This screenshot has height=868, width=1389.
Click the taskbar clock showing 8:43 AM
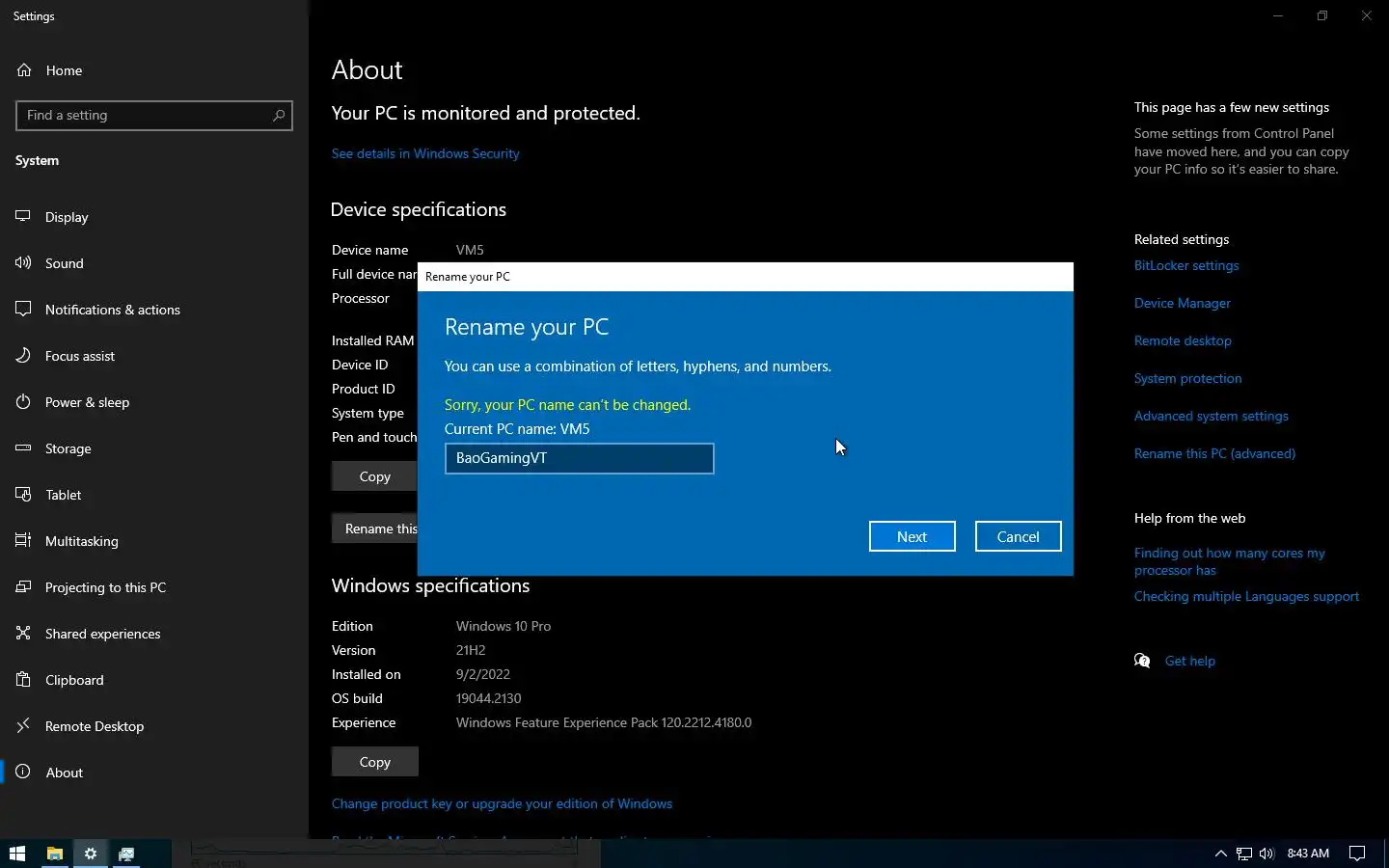click(x=1308, y=854)
